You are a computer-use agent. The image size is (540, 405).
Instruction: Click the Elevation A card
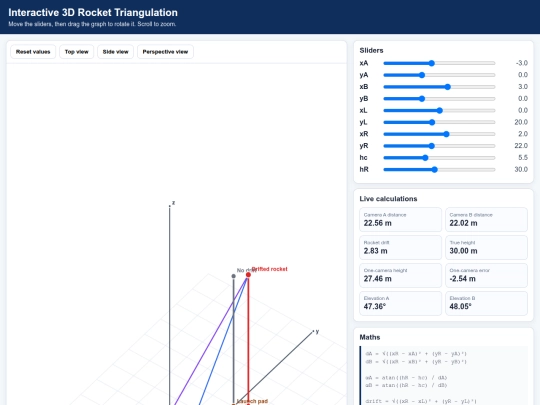tap(401, 303)
